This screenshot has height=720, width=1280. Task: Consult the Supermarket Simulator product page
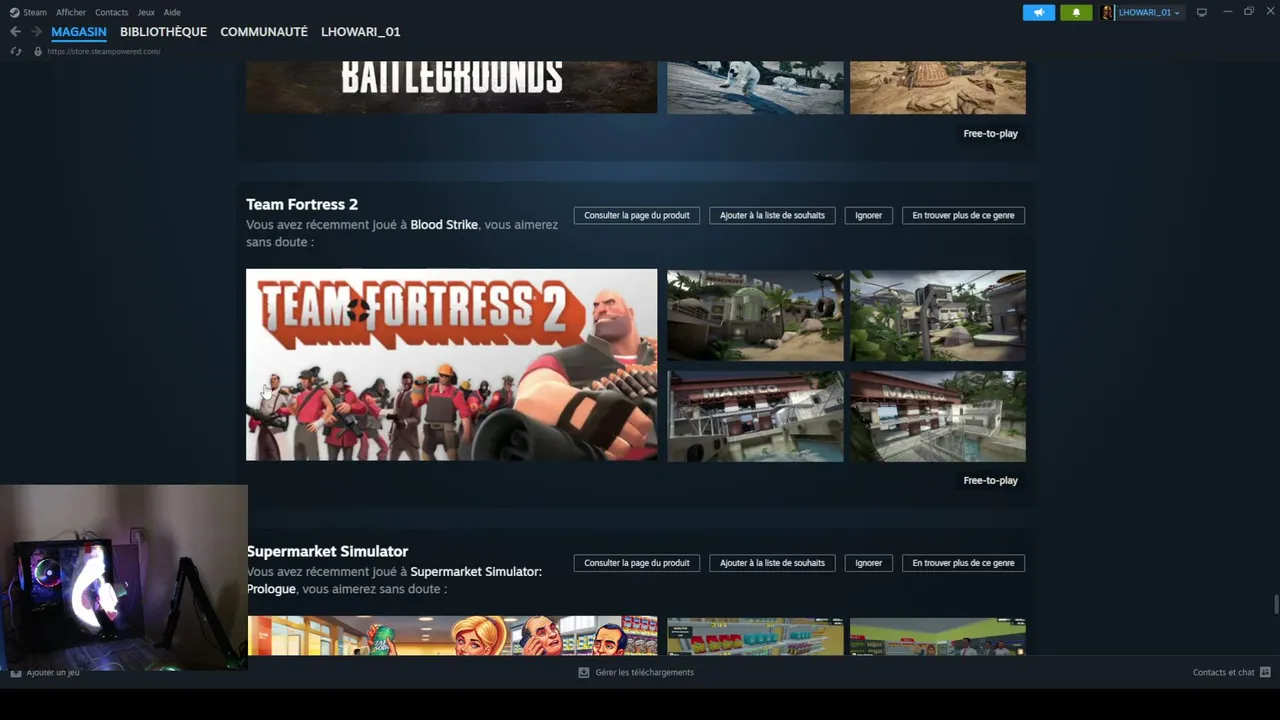637,563
